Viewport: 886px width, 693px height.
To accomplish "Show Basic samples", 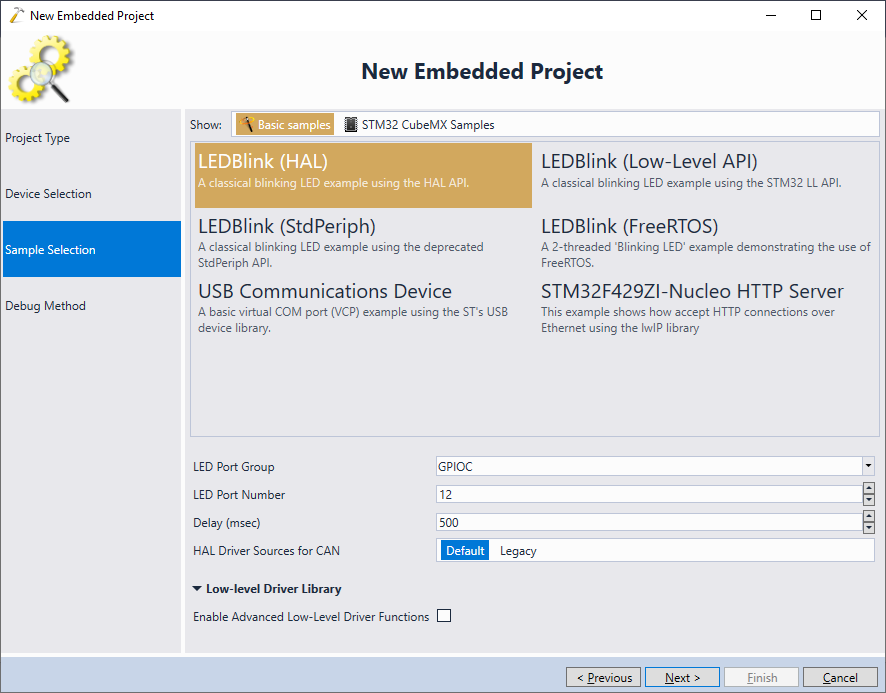I will pos(285,124).
